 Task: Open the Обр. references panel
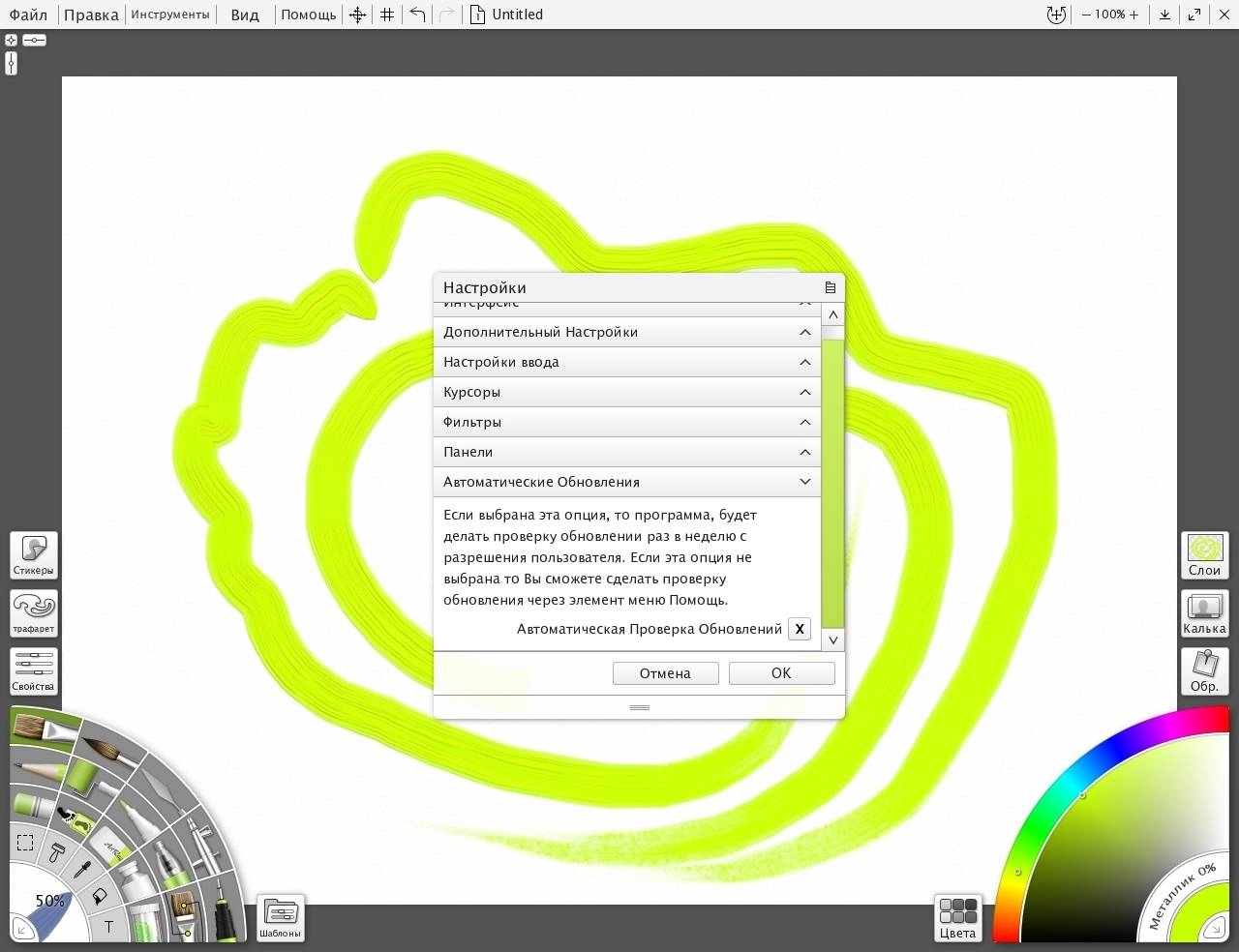coord(1204,671)
